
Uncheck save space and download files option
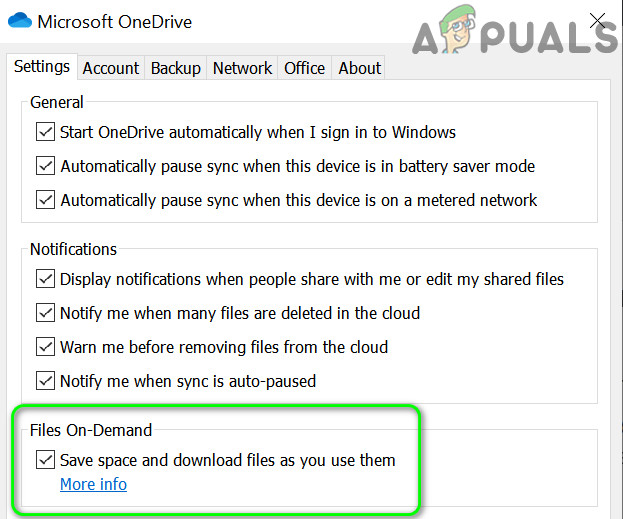click(45, 460)
